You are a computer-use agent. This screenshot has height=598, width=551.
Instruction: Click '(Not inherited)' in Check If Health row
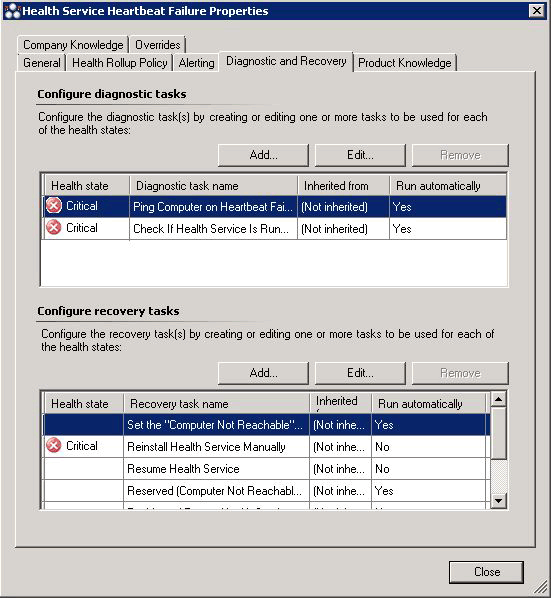click(x=334, y=228)
